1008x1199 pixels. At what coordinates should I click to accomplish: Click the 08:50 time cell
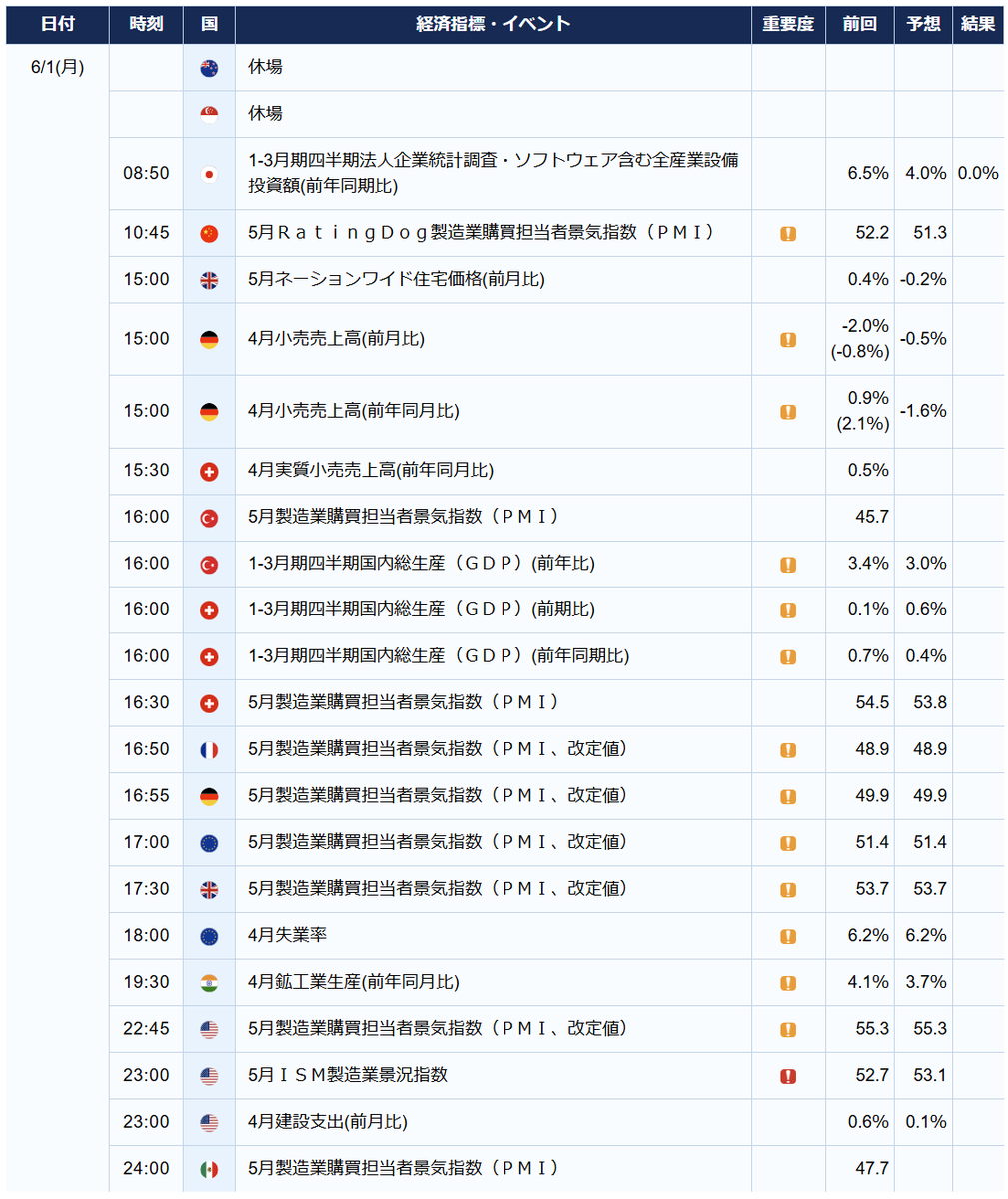[x=147, y=173]
